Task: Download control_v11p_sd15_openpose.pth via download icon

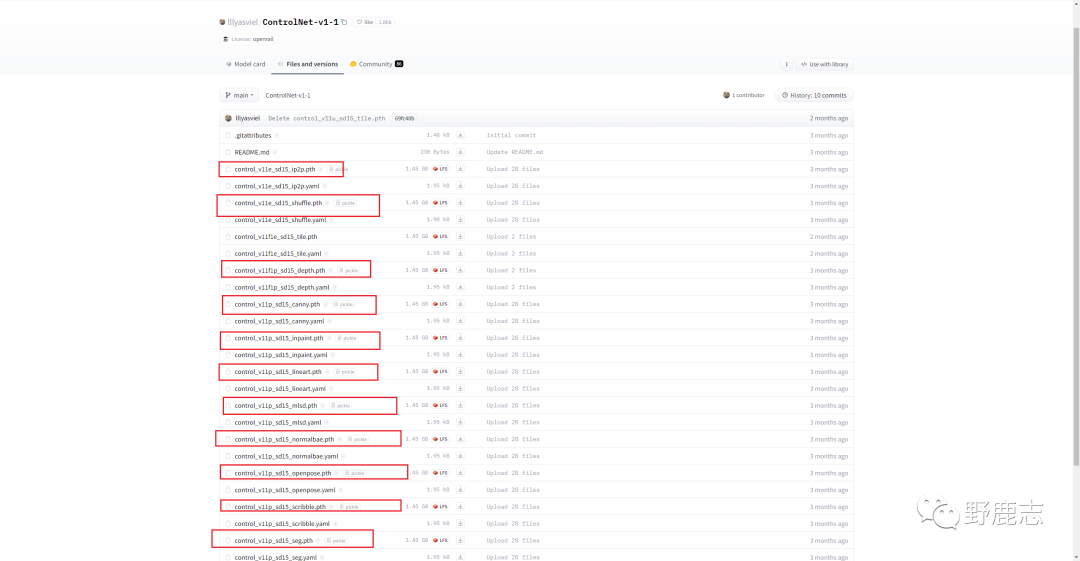Action: [x=460, y=473]
